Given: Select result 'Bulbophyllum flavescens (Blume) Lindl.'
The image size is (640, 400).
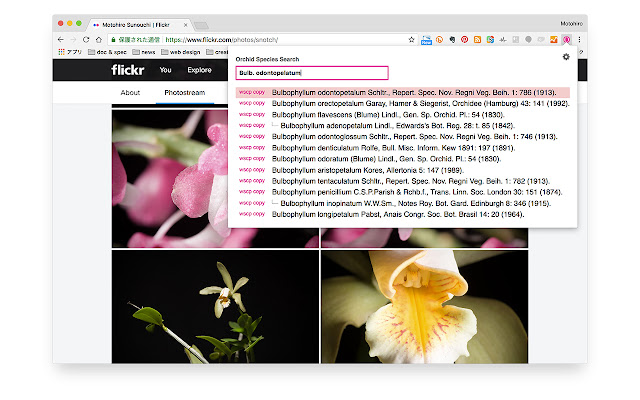Looking at the screenshot, I should point(388,115).
